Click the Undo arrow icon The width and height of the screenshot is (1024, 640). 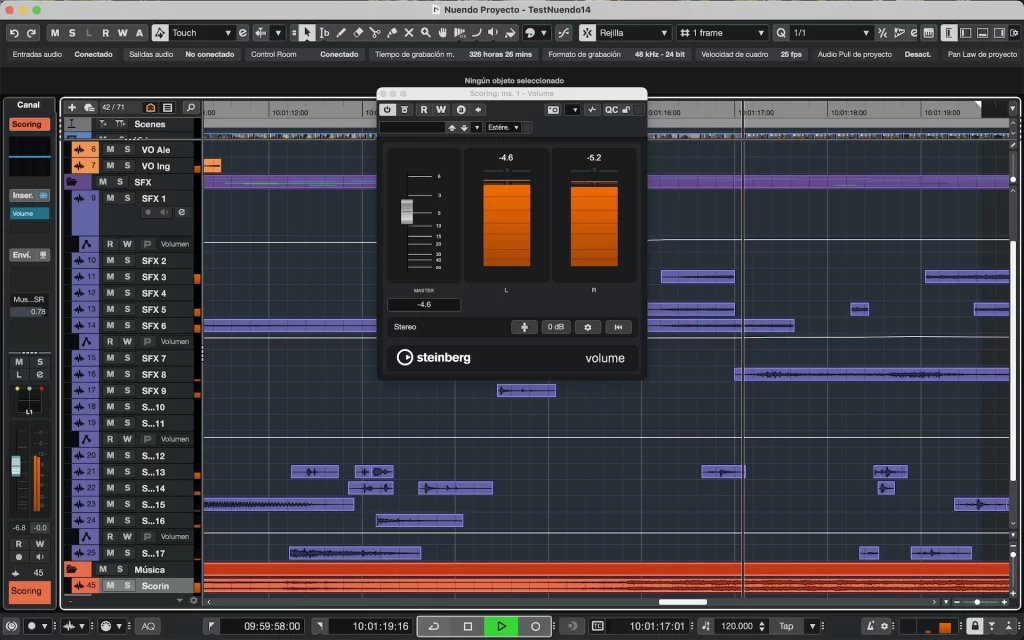pos(13,33)
